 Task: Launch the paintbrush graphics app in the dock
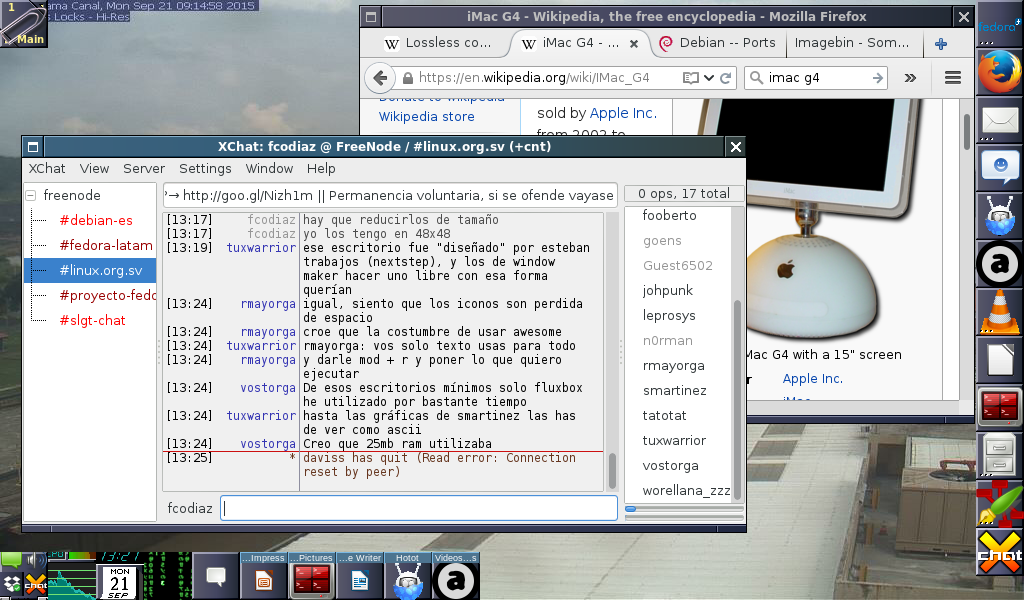click(x=1000, y=503)
